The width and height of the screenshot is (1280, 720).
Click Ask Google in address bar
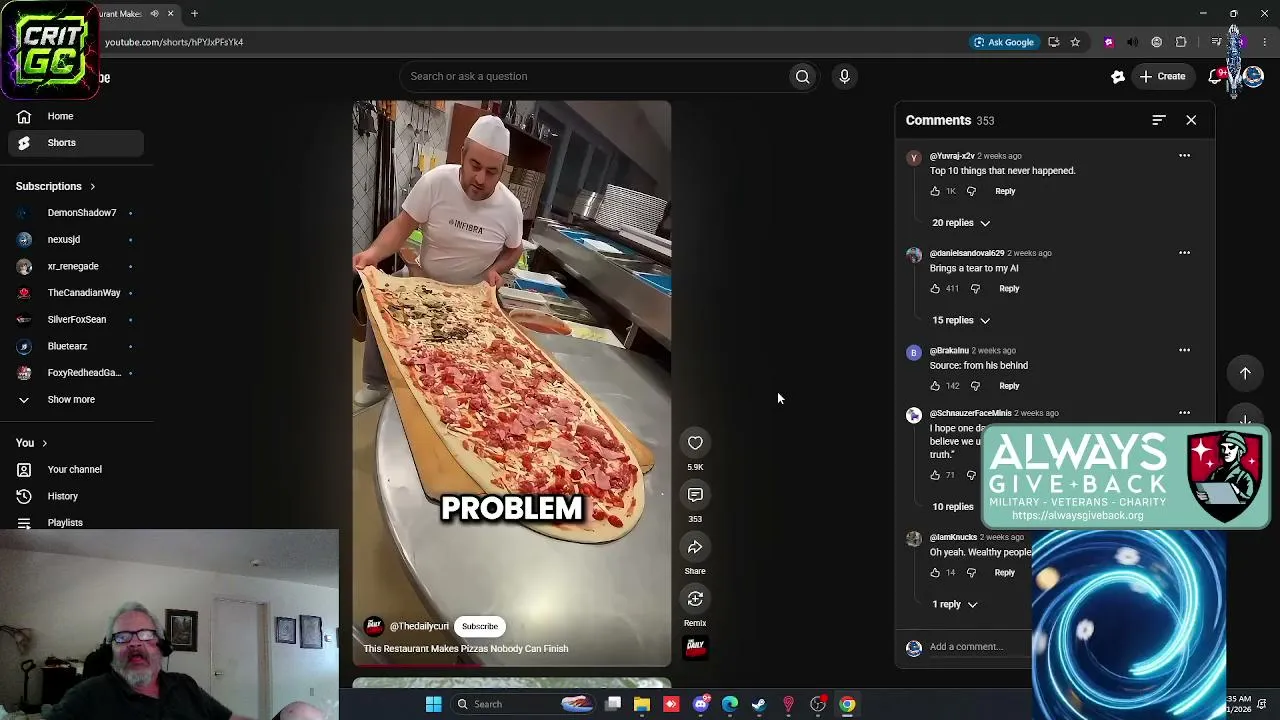pyautogui.click(x=1004, y=42)
